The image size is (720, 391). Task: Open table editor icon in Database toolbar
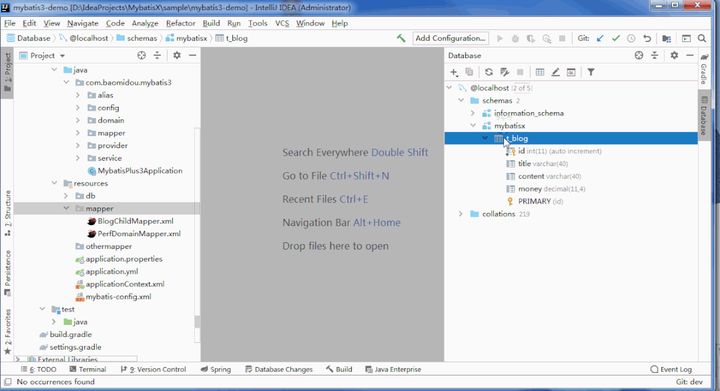pos(540,72)
